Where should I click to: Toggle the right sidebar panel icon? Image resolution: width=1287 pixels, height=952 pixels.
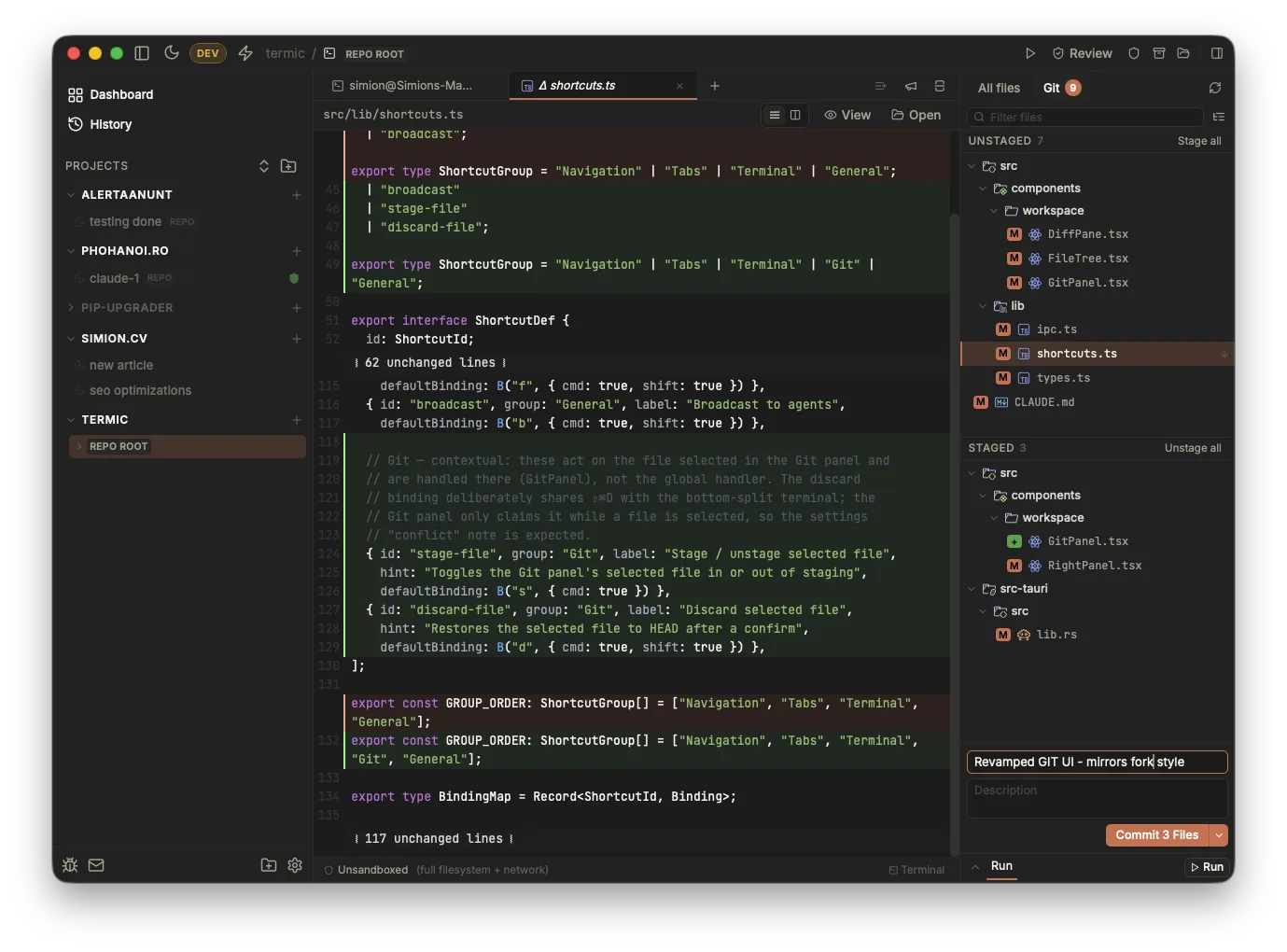tap(1217, 53)
